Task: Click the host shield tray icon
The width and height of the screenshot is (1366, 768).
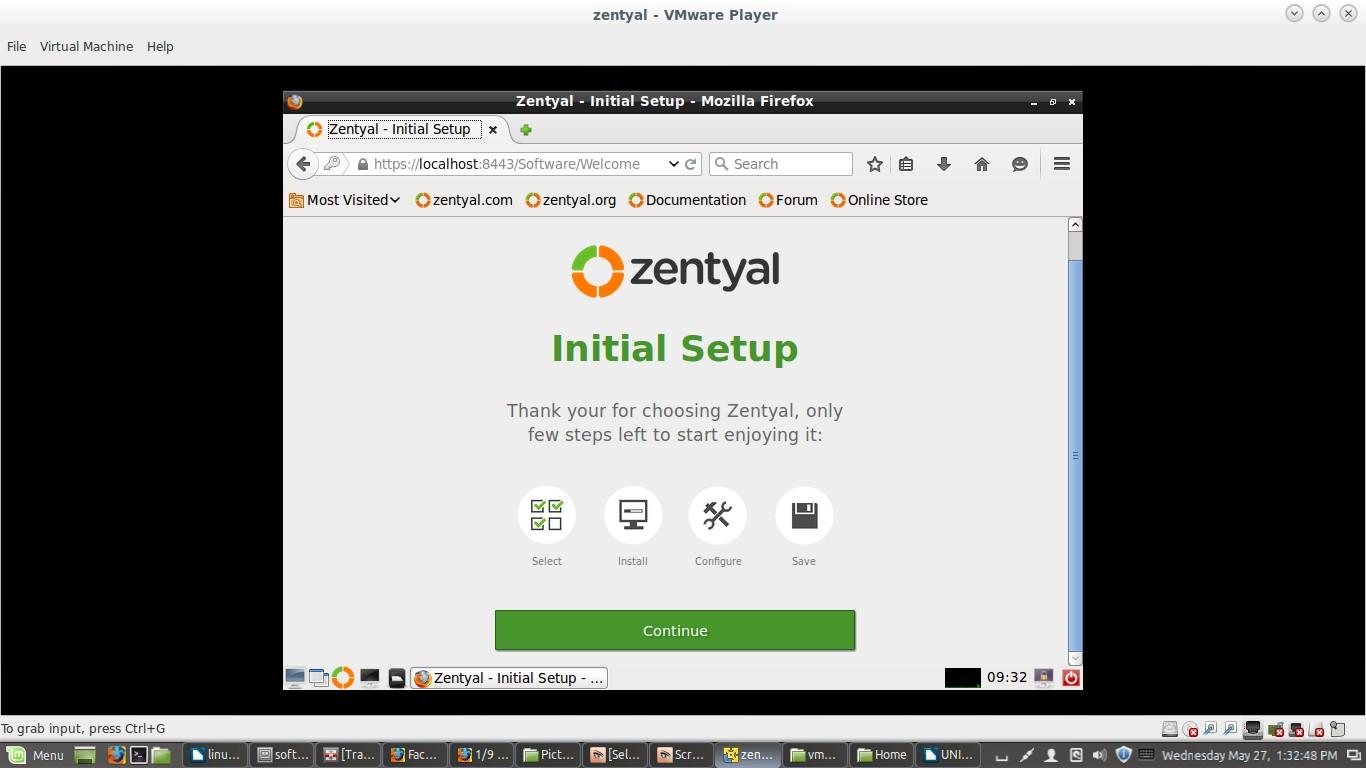Action: pos(1123,755)
